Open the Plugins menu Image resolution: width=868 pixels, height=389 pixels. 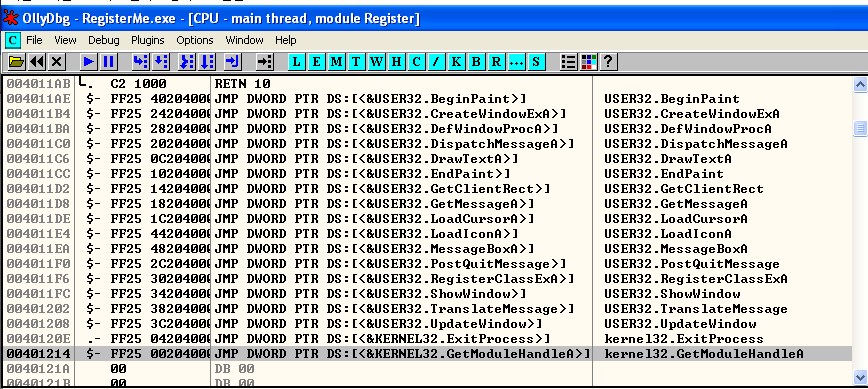148,40
